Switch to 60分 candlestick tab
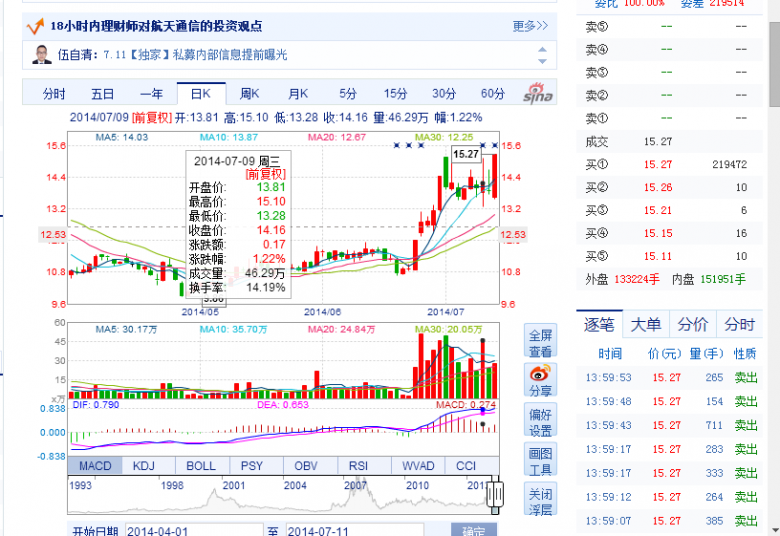The width and height of the screenshot is (780, 536). click(493, 94)
